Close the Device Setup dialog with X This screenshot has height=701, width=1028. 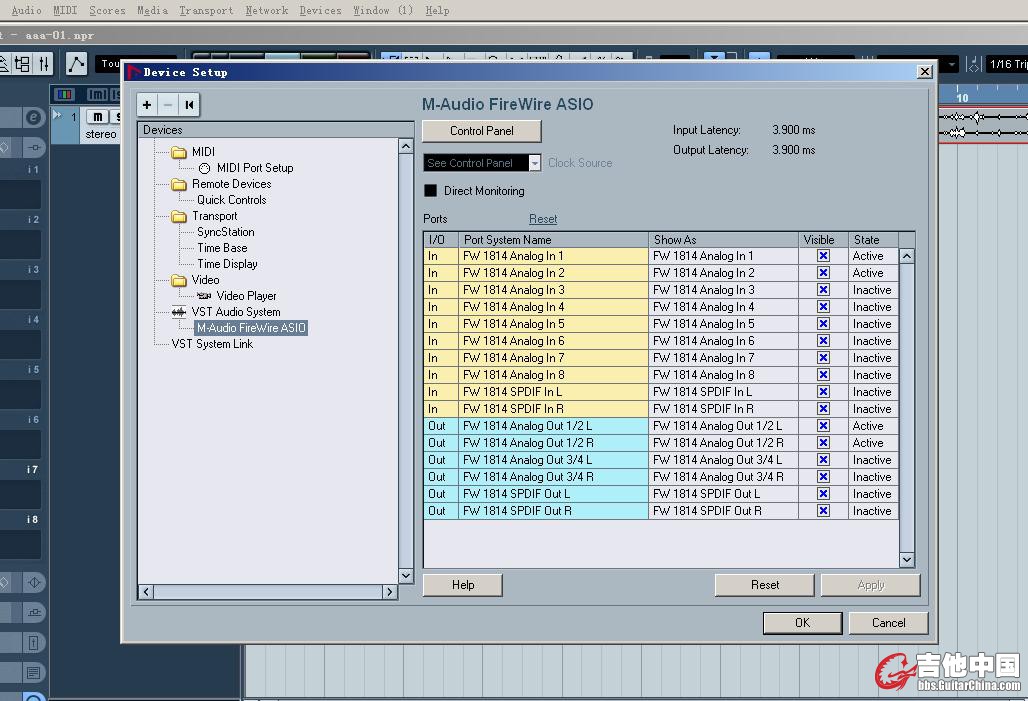tap(924, 71)
